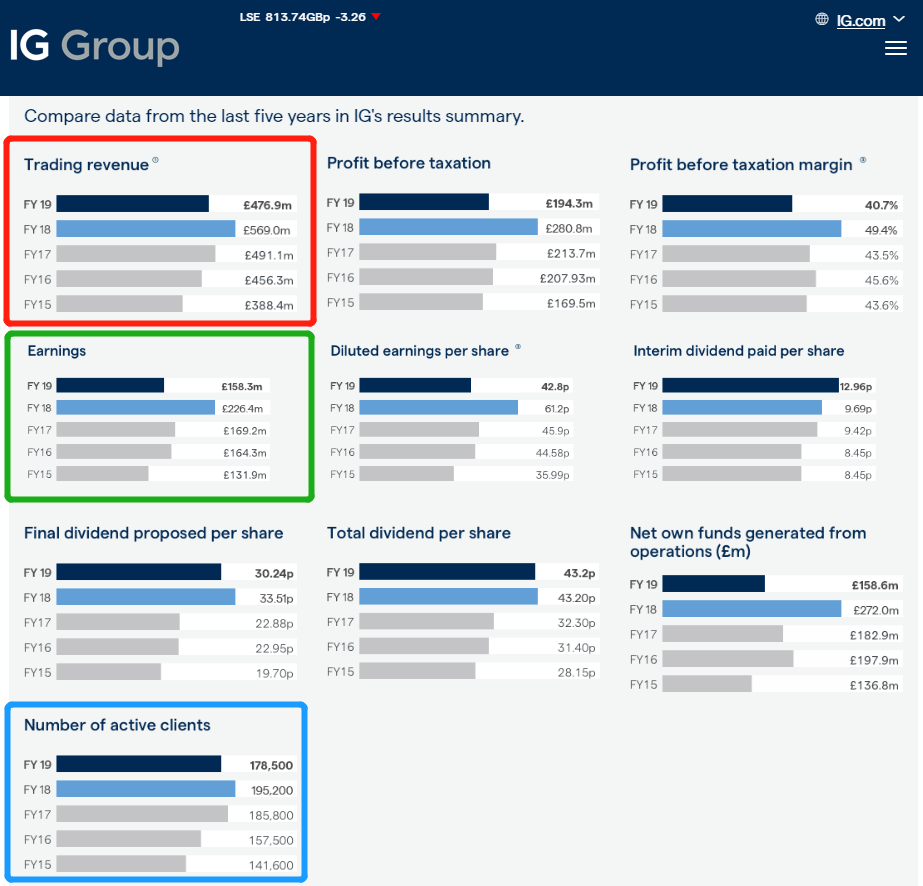Image resolution: width=923 pixels, height=886 pixels.
Task: Select the Diluted earnings per share heading
Action: 420,351
